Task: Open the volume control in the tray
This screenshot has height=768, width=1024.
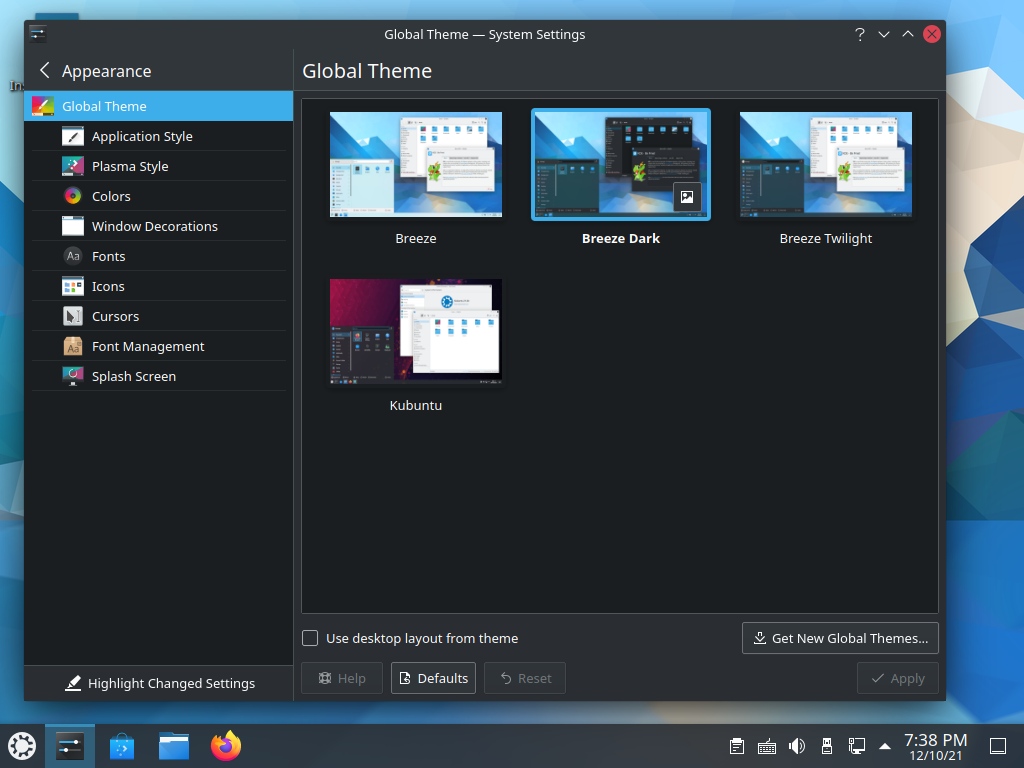Action: click(797, 746)
